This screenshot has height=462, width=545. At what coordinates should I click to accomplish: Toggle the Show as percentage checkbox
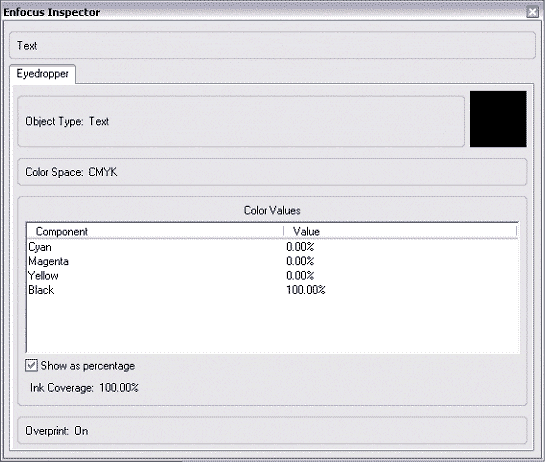click(31, 366)
